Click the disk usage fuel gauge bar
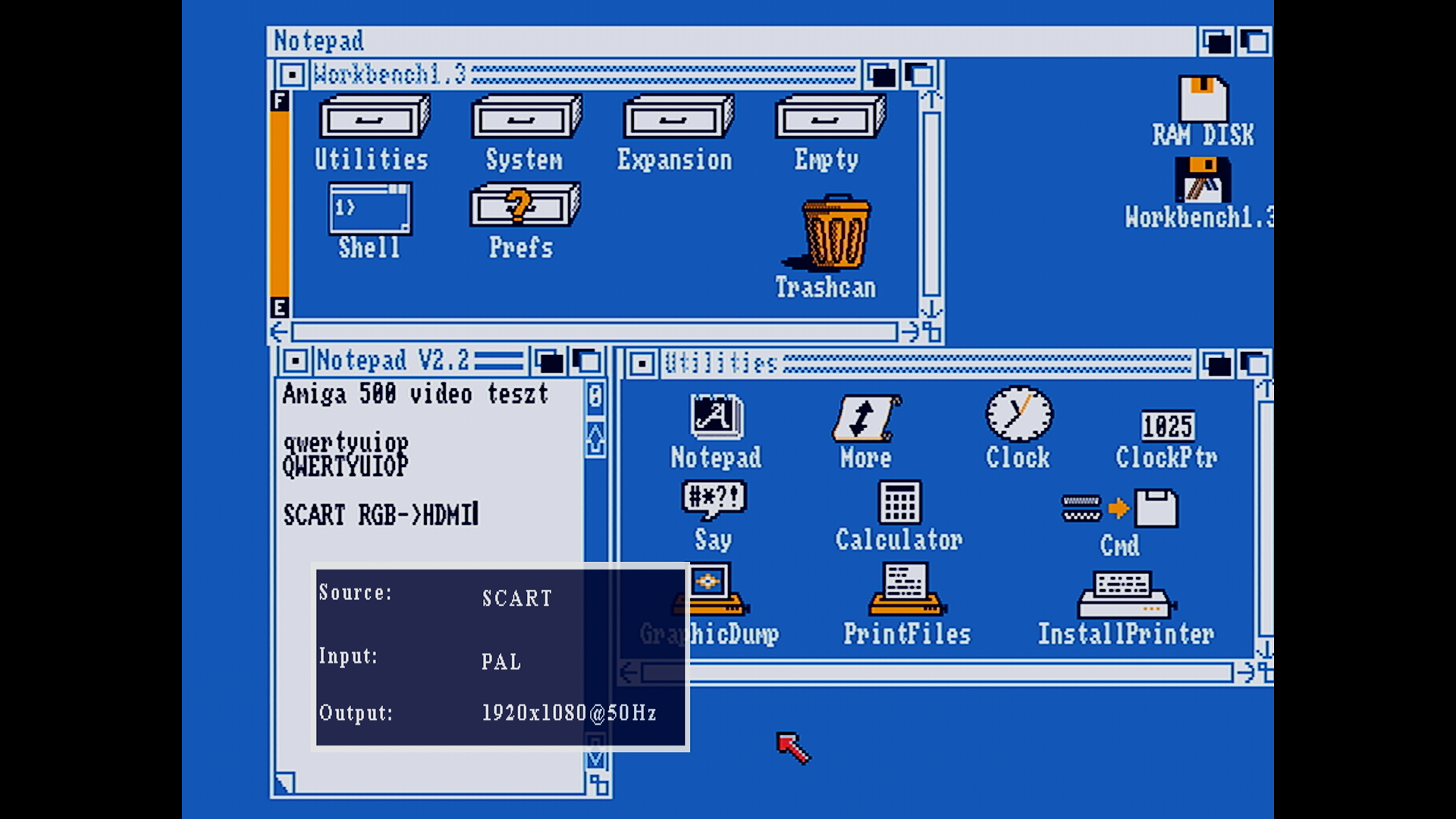 click(x=280, y=204)
